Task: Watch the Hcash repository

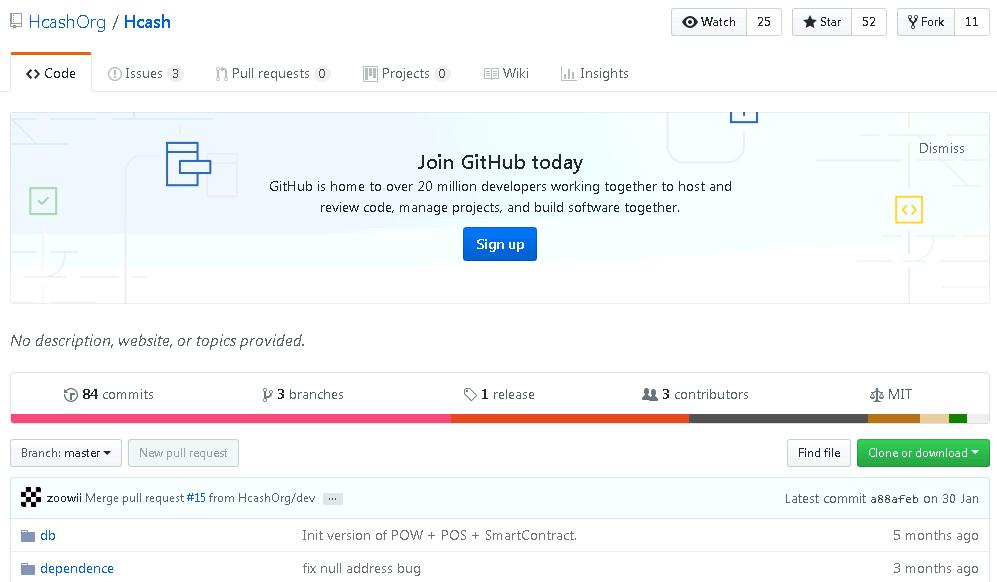Action: point(709,22)
